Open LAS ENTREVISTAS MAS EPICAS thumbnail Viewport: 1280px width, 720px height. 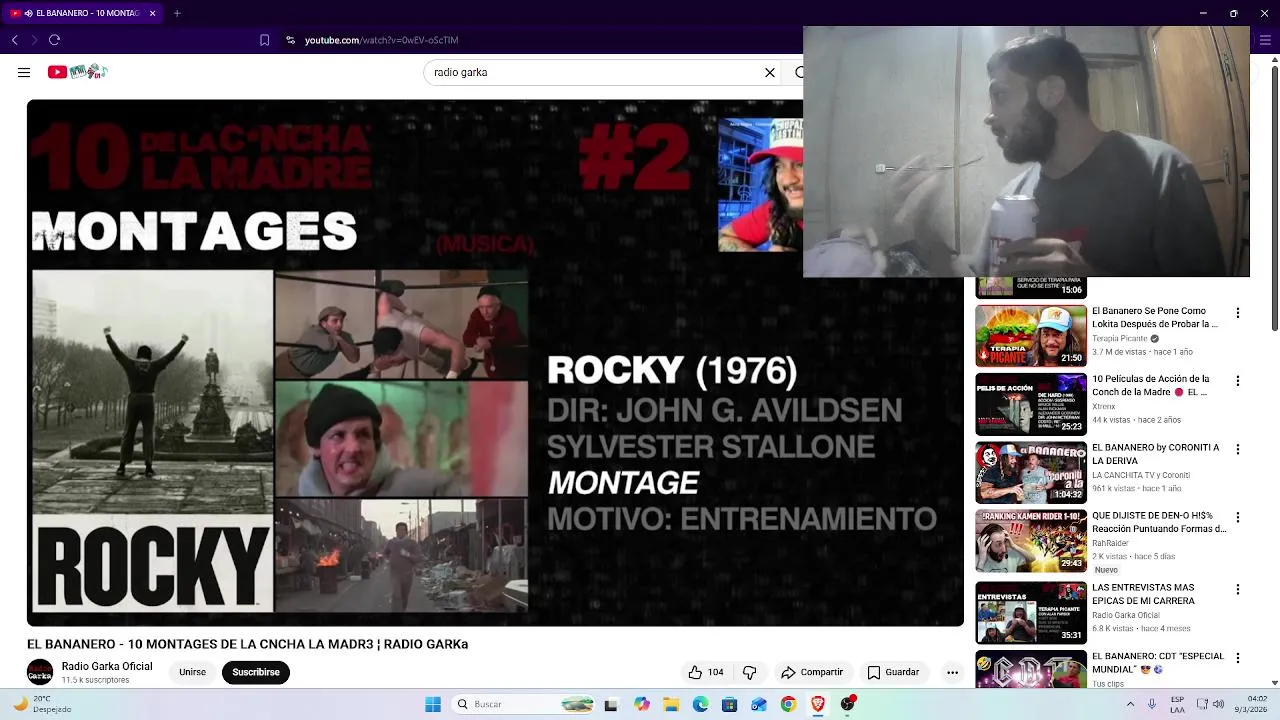pos(1031,613)
